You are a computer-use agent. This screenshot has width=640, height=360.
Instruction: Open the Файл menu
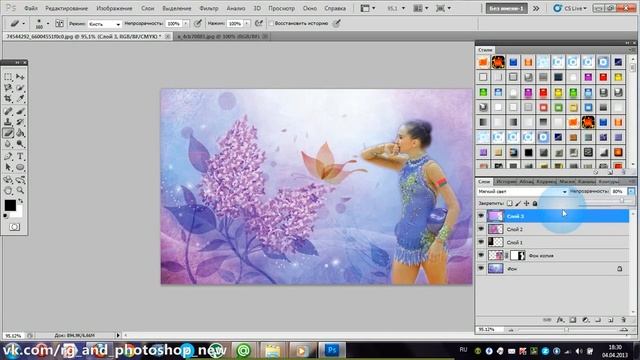tap(31, 8)
